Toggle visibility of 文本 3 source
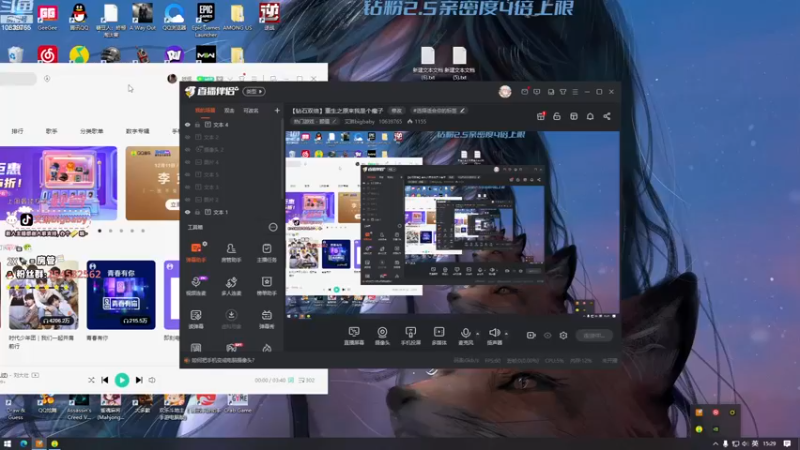 (x=188, y=187)
